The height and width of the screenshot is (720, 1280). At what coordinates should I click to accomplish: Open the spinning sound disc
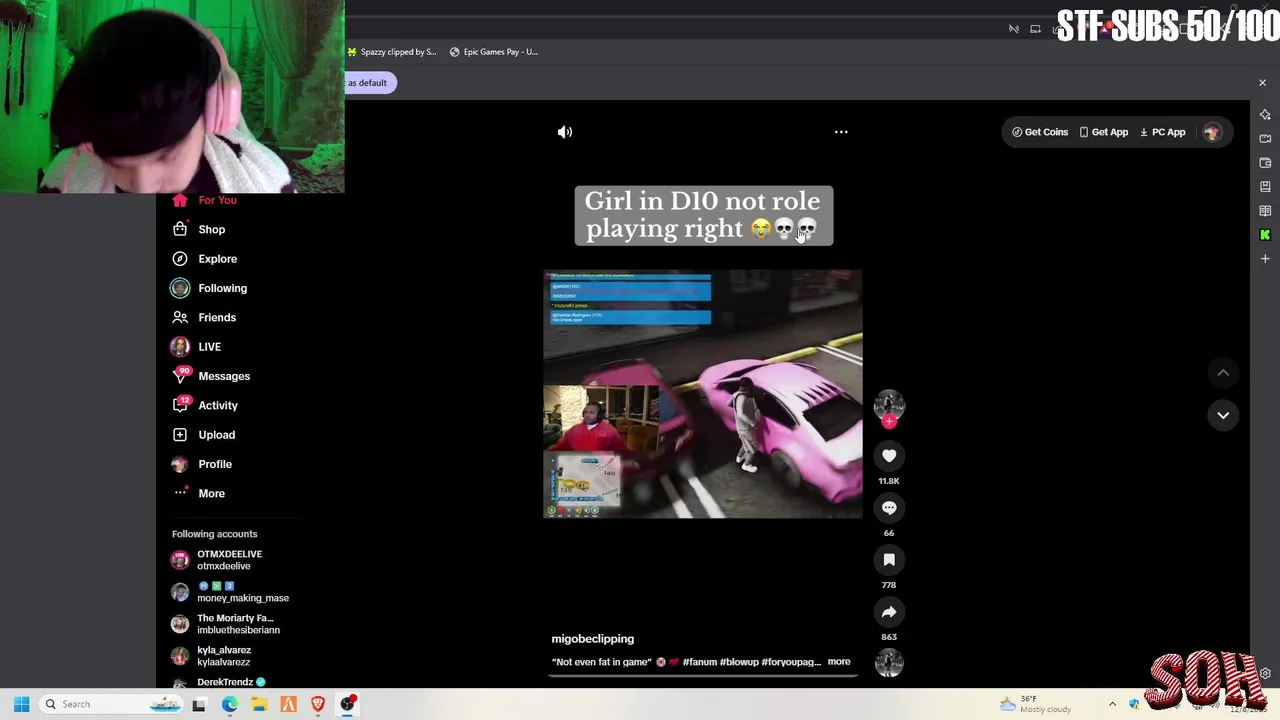click(889, 663)
